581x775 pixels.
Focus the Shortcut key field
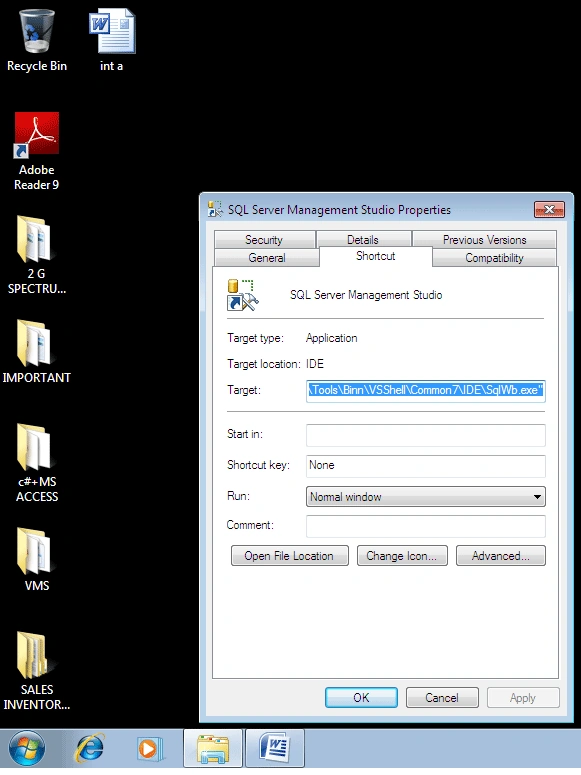[426, 466]
